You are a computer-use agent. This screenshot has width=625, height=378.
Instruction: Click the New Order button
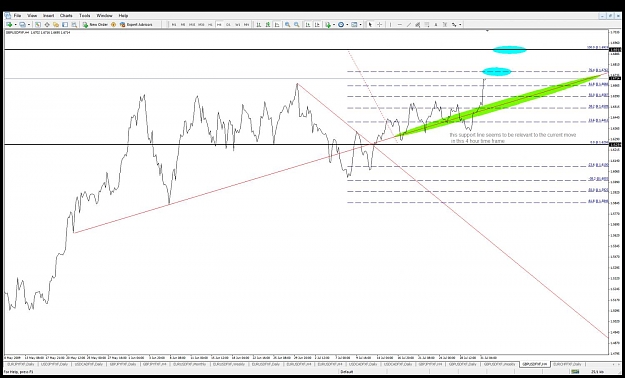[x=95, y=25]
